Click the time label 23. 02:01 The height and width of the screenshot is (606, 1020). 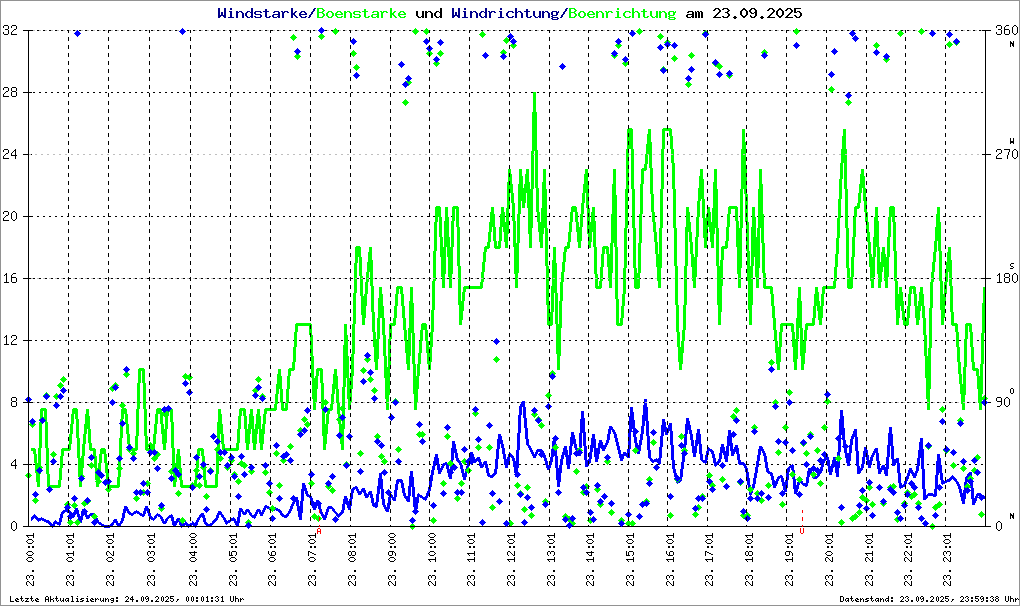click(109, 559)
